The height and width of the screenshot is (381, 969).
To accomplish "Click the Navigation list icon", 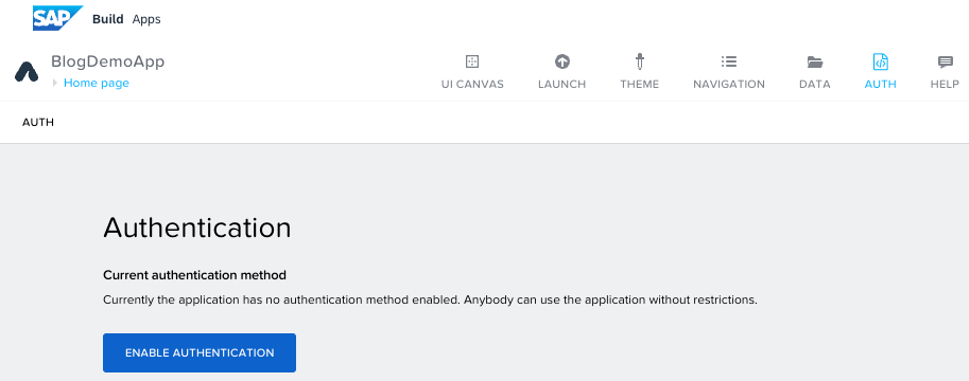I will point(729,62).
